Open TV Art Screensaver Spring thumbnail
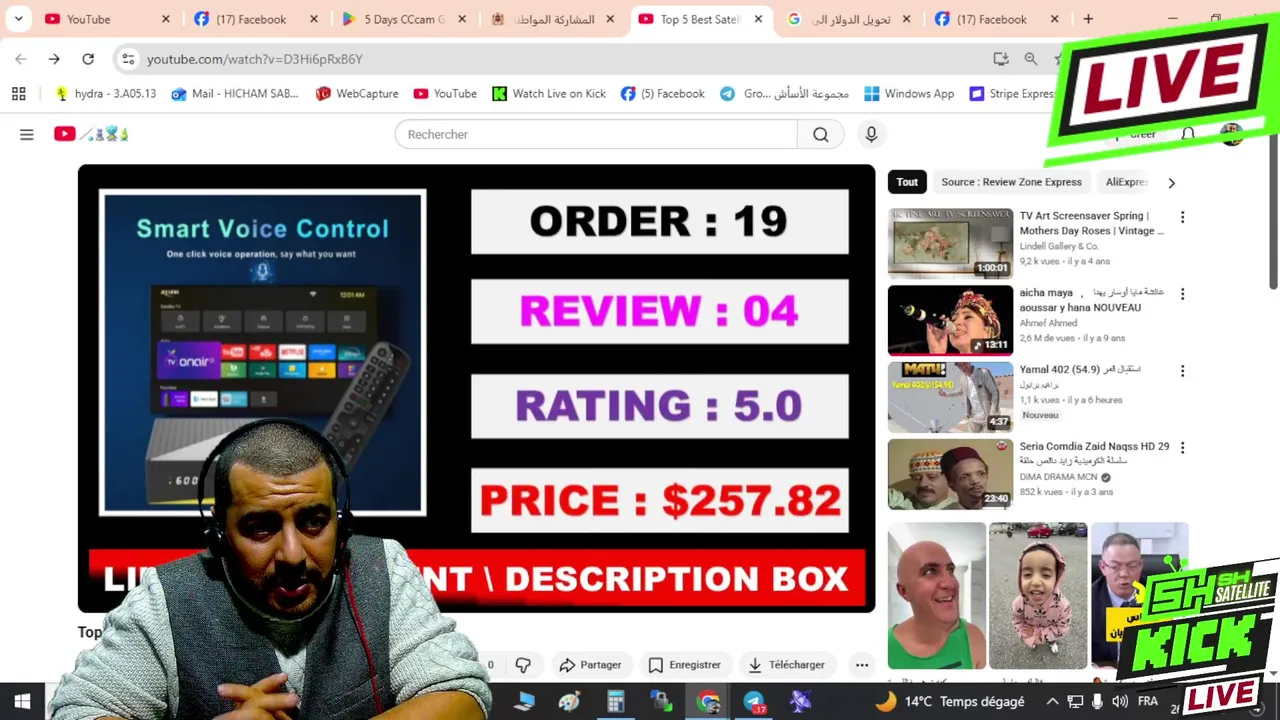Viewport: 1280px width, 720px height. [950, 243]
